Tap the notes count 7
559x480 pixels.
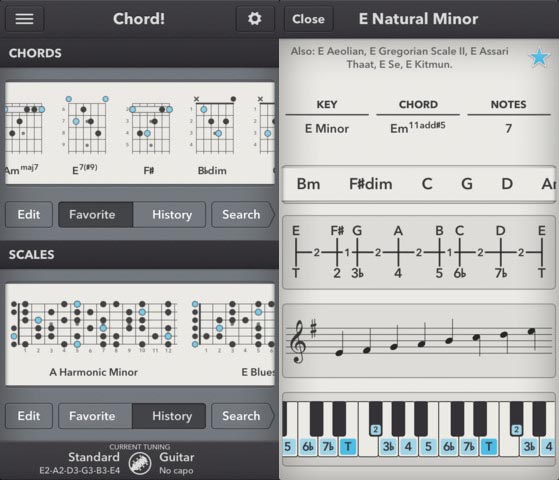508,128
